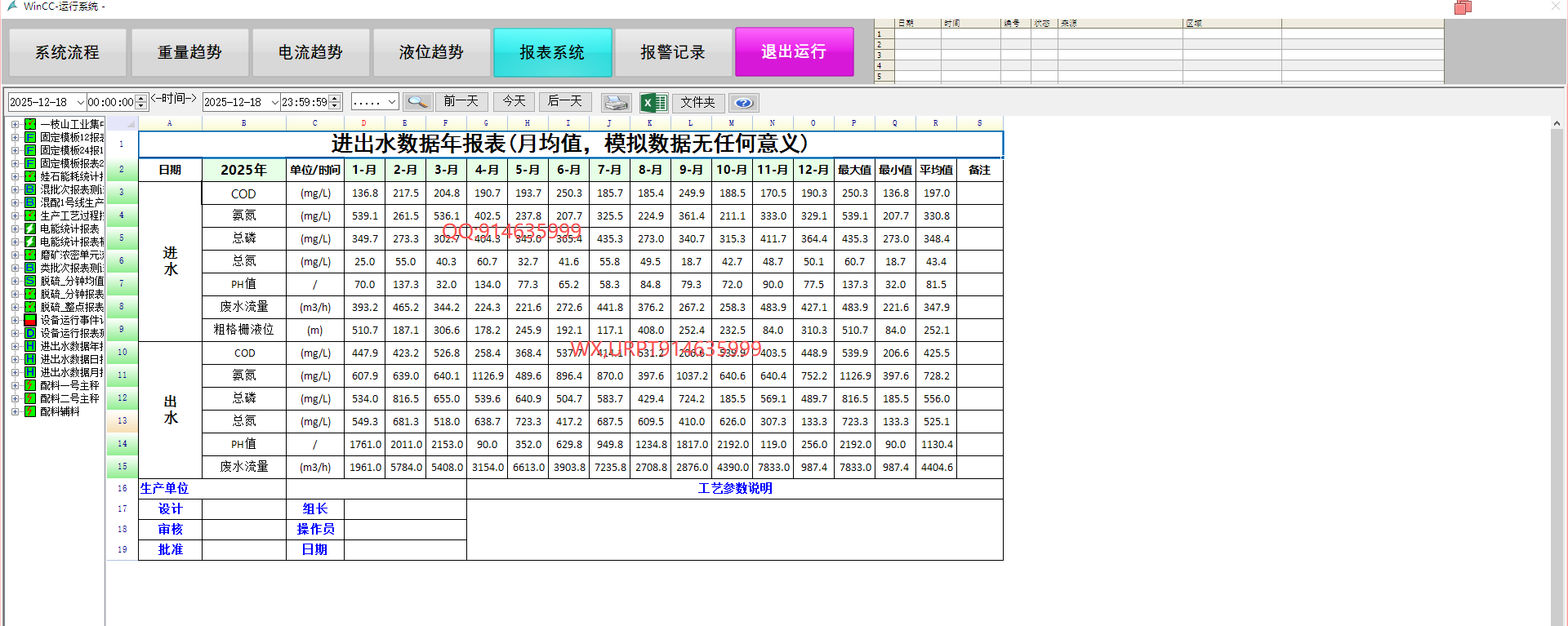Click the red-green icon beside 设备运行事件
Image resolution: width=1568 pixels, height=626 pixels.
click(30, 320)
